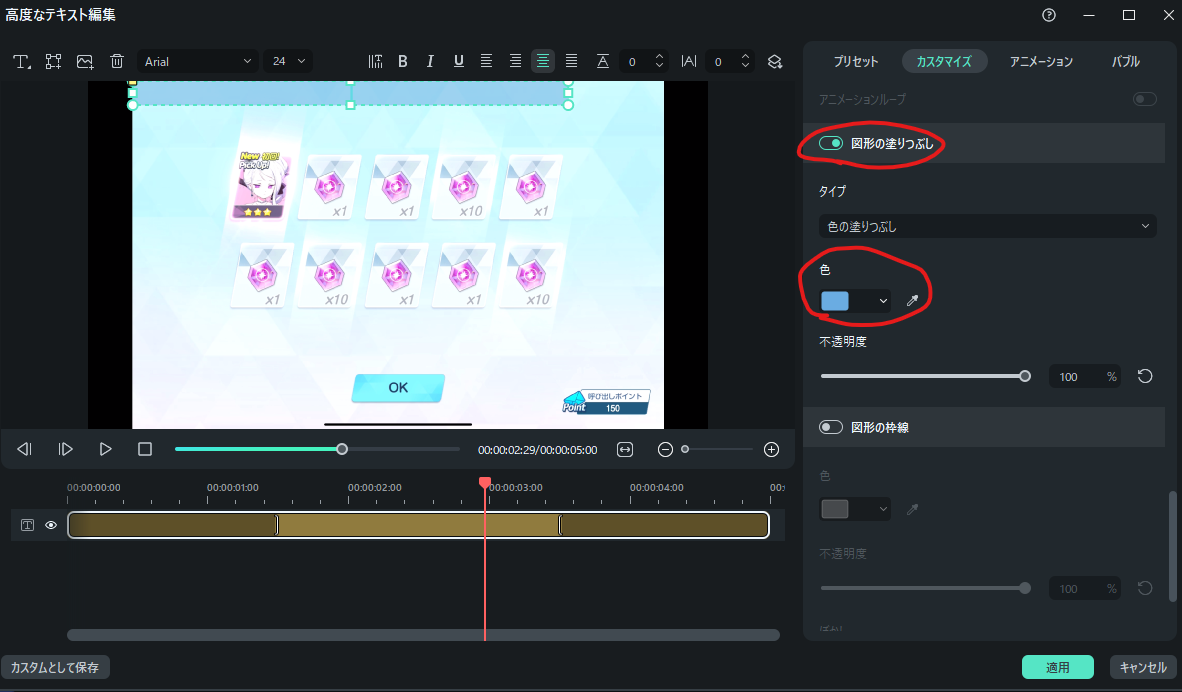Enable the 図形の枠線 toggle
This screenshot has height=692, width=1182.
click(831, 426)
